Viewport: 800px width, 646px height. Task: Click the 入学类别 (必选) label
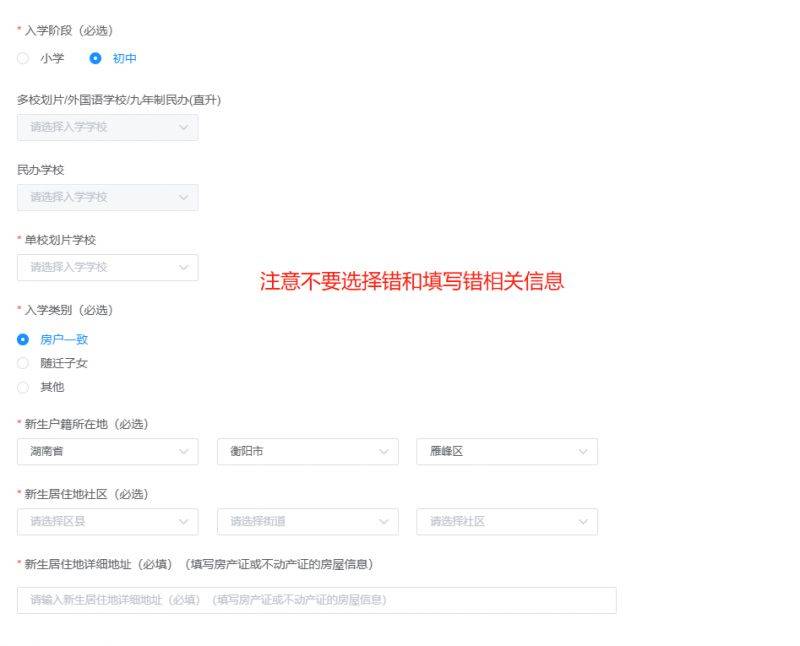point(68,310)
